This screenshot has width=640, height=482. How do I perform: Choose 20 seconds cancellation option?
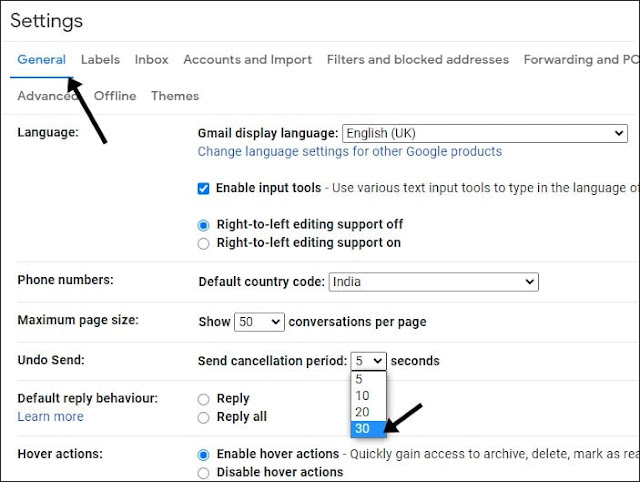point(368,412)
